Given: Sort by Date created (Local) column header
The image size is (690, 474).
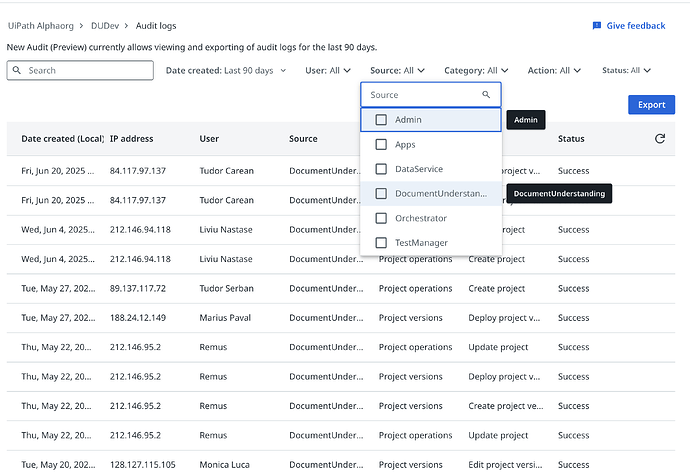Looking at the screenshot, I should [x=62, y=139].
